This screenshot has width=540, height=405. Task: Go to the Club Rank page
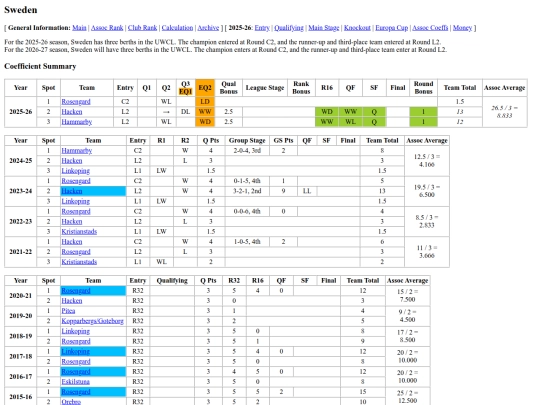tap(142, 28)
